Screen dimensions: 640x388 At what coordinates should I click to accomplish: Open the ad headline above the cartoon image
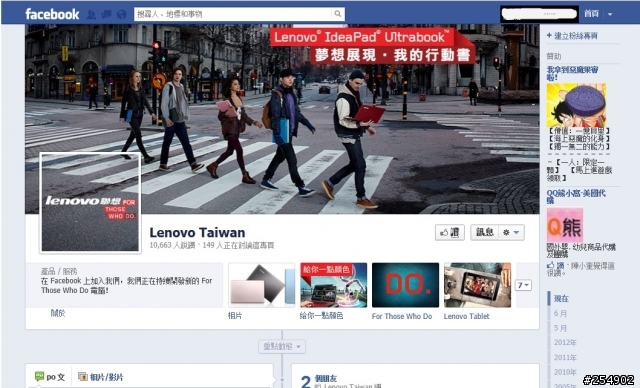click(572, 73)
